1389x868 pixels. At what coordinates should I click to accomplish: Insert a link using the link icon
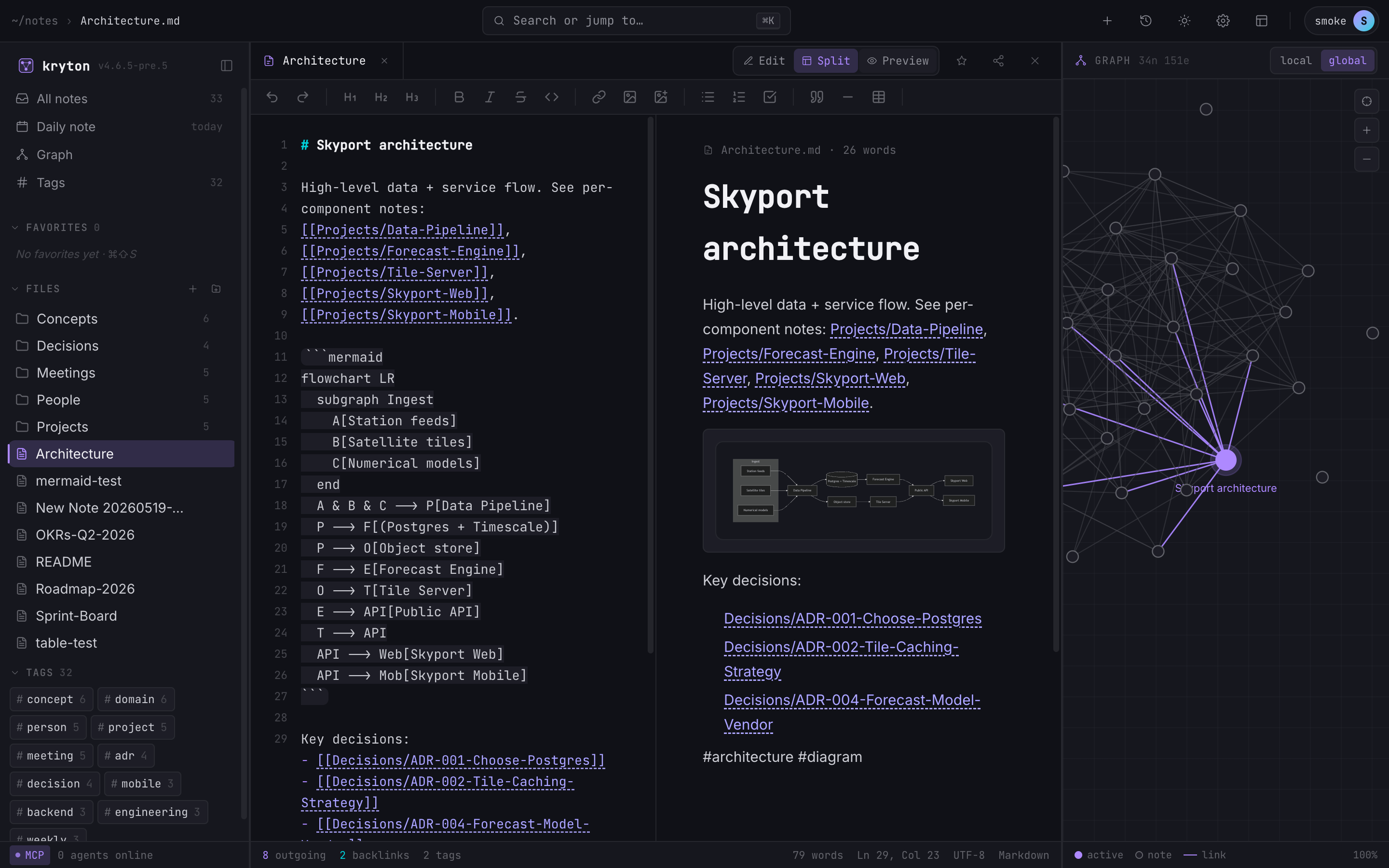[599, 97]
